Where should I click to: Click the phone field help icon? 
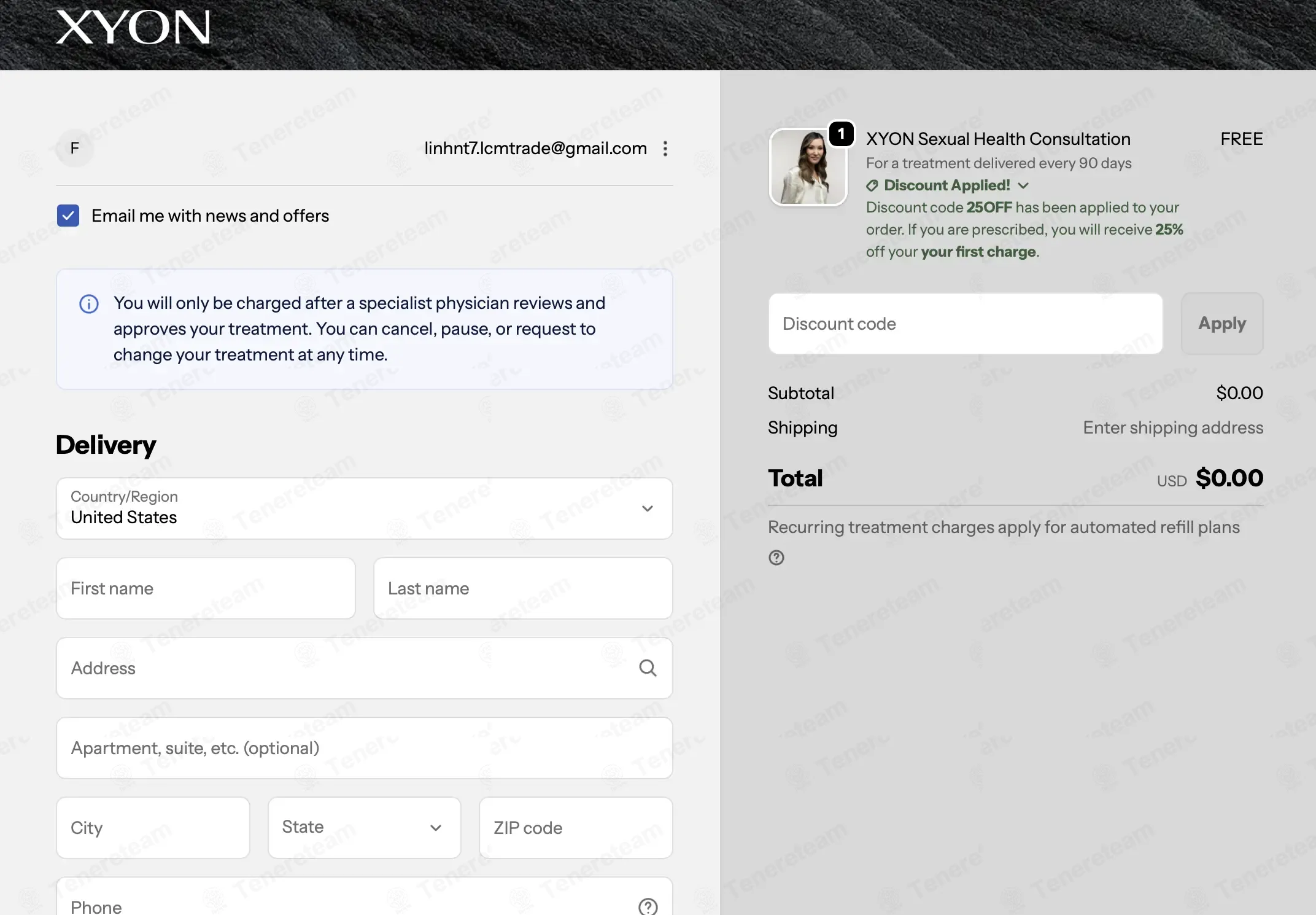click(648, 906)
